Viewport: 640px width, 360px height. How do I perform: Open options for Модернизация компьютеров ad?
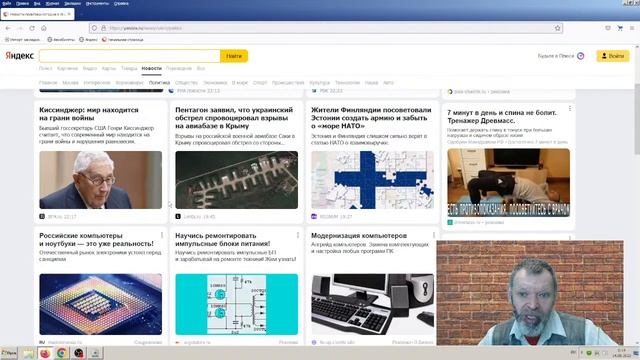(x=433, y=235)
